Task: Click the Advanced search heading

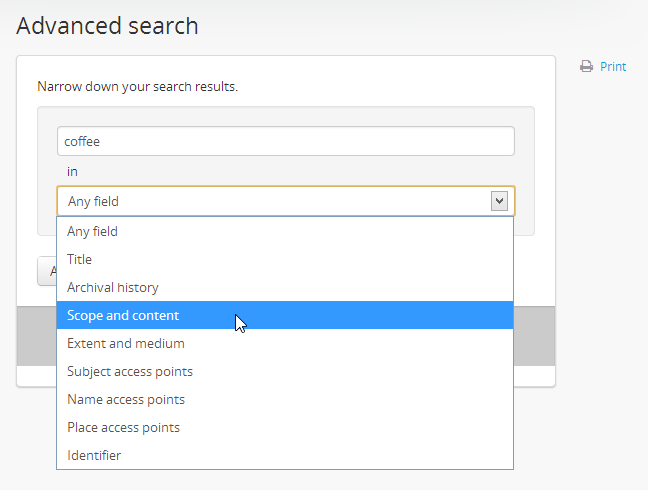Action: pyautogui.click(x=107, y=26)
